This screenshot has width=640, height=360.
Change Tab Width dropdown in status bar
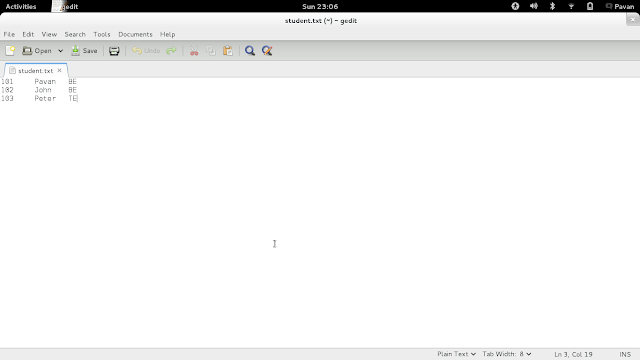[507, 354]
